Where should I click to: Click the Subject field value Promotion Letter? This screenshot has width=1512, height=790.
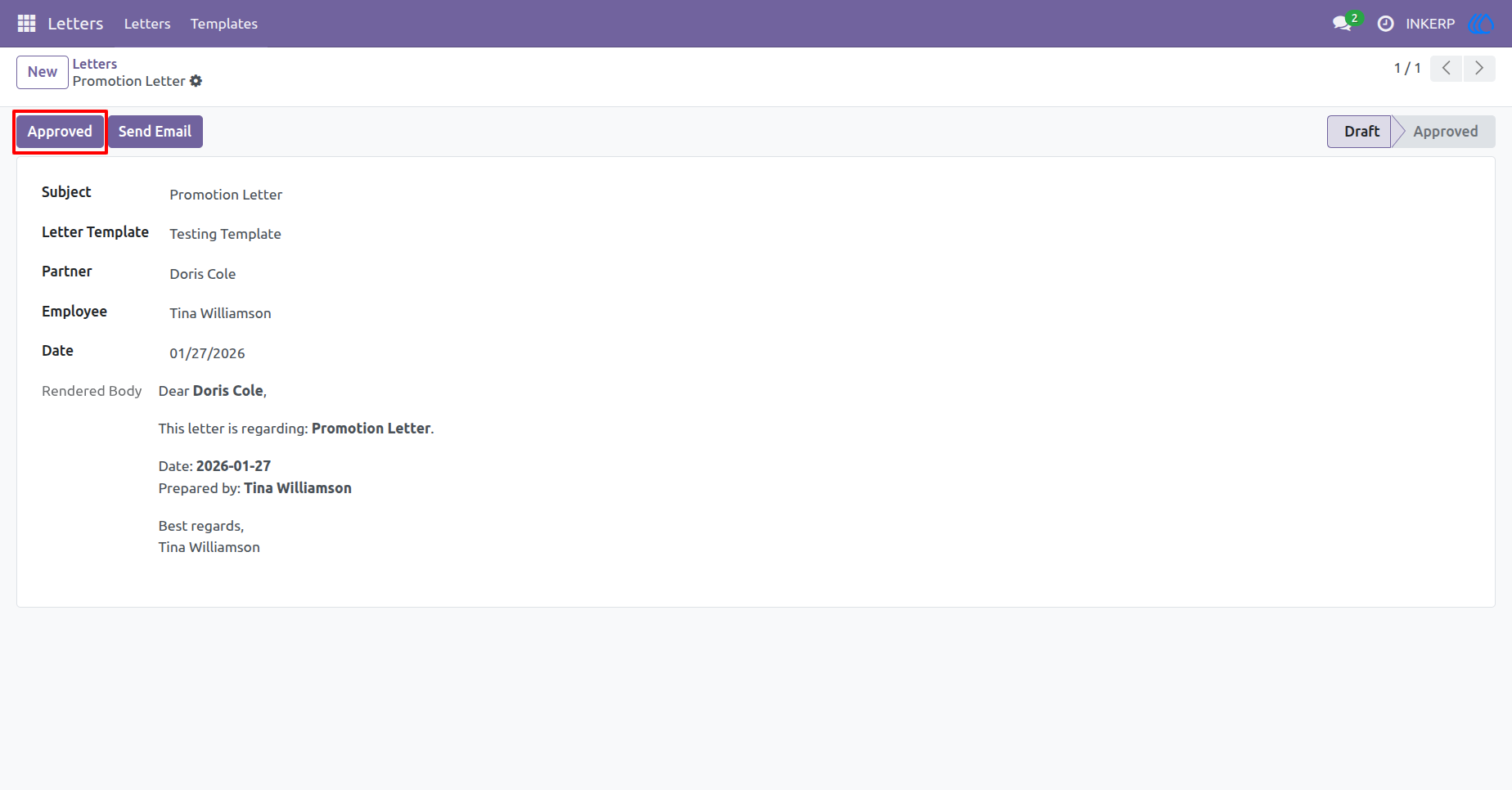(226, 195)
